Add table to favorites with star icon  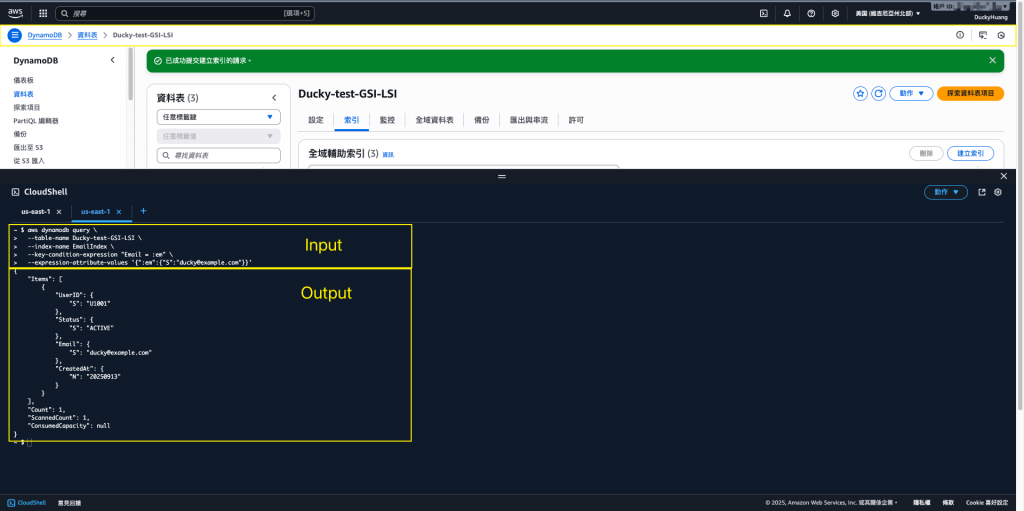click(x=860, y=93)
